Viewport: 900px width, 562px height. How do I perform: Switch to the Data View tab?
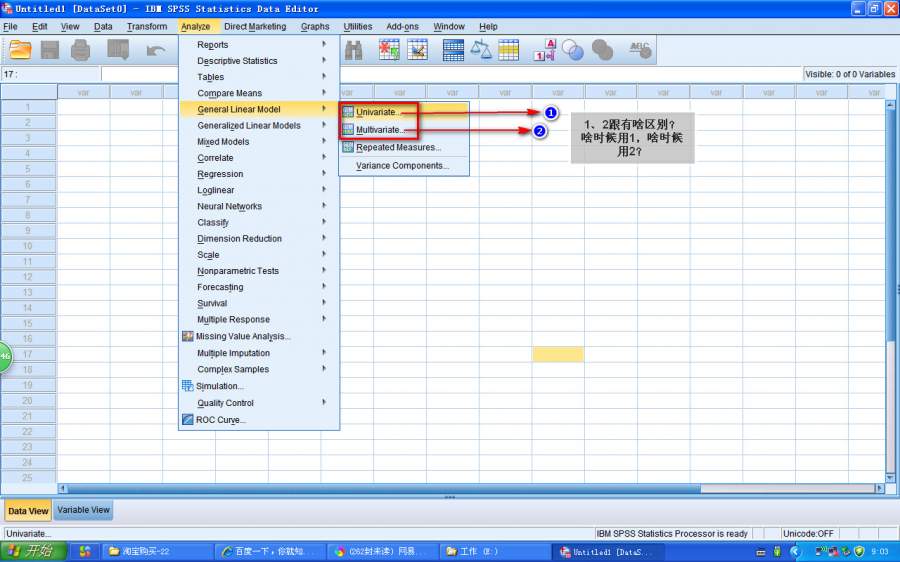pyautogui.click(x=28, y=510)
